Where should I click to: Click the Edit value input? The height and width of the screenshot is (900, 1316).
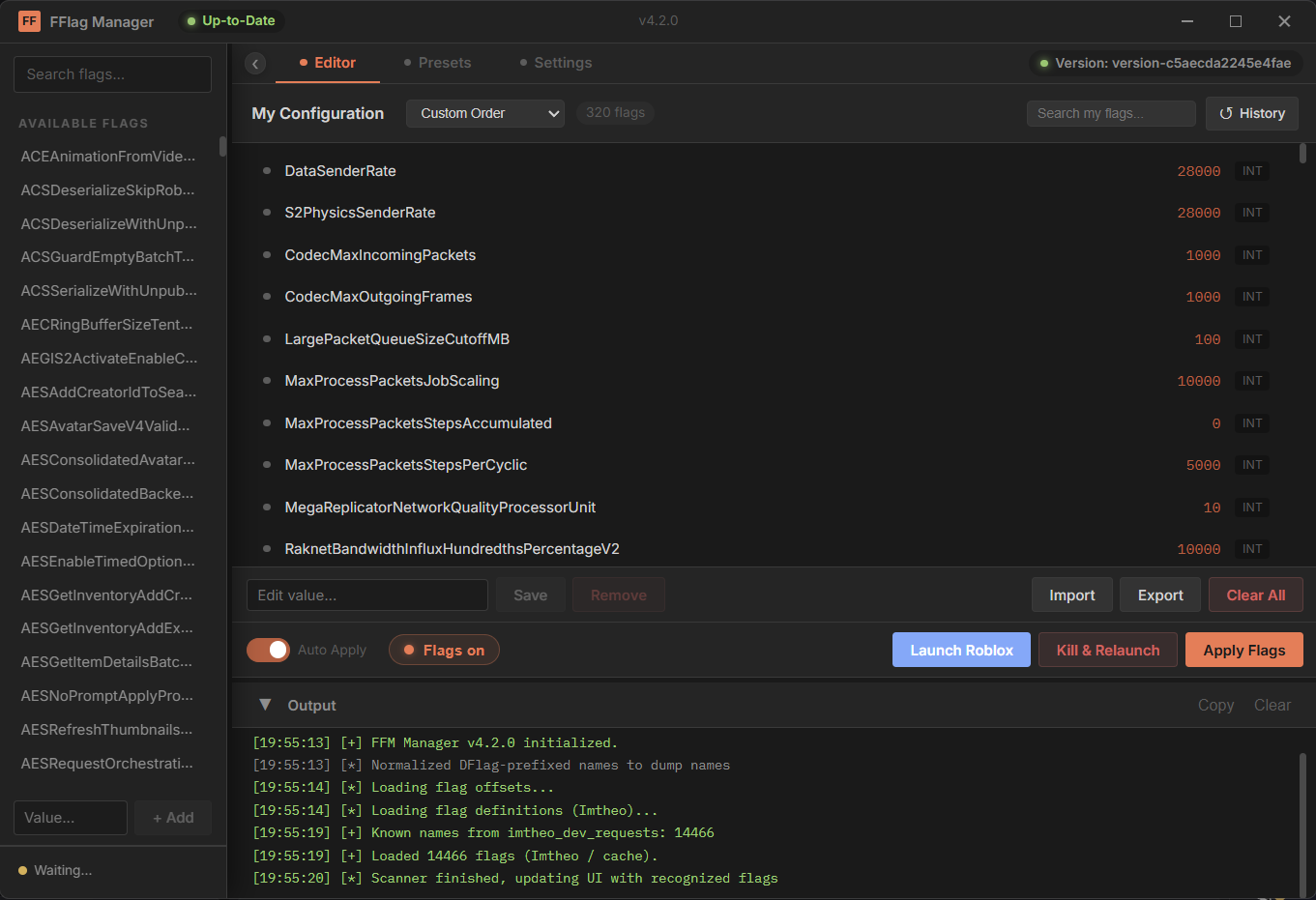point(367,595)
